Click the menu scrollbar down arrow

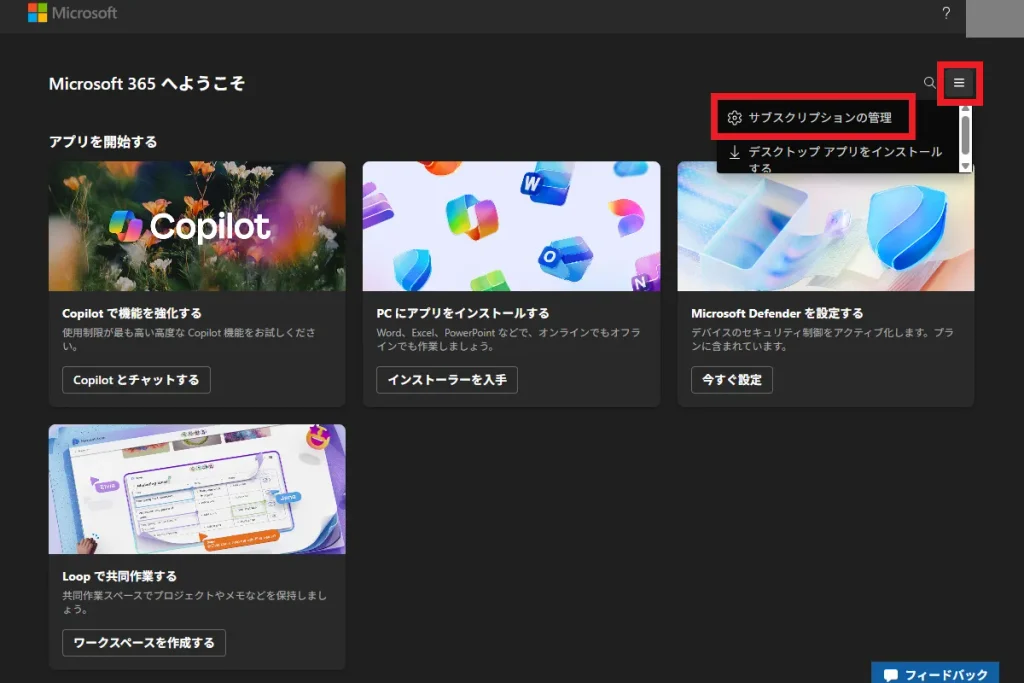coord(965,167)
